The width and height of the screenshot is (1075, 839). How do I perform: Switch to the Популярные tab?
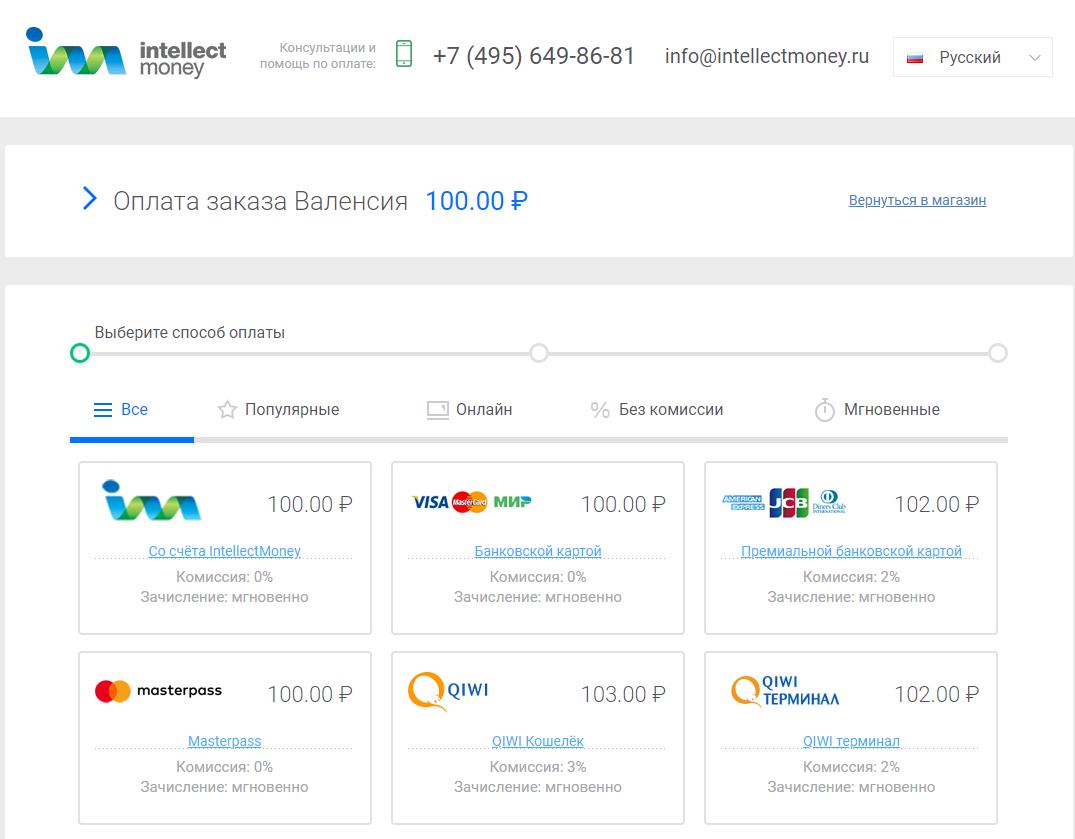(278, 410)
